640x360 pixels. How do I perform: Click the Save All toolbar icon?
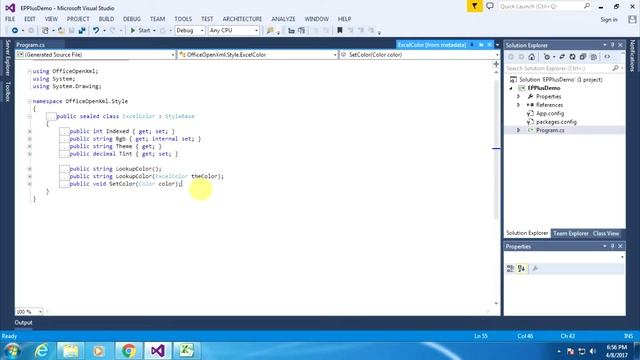tap(82, 30)
